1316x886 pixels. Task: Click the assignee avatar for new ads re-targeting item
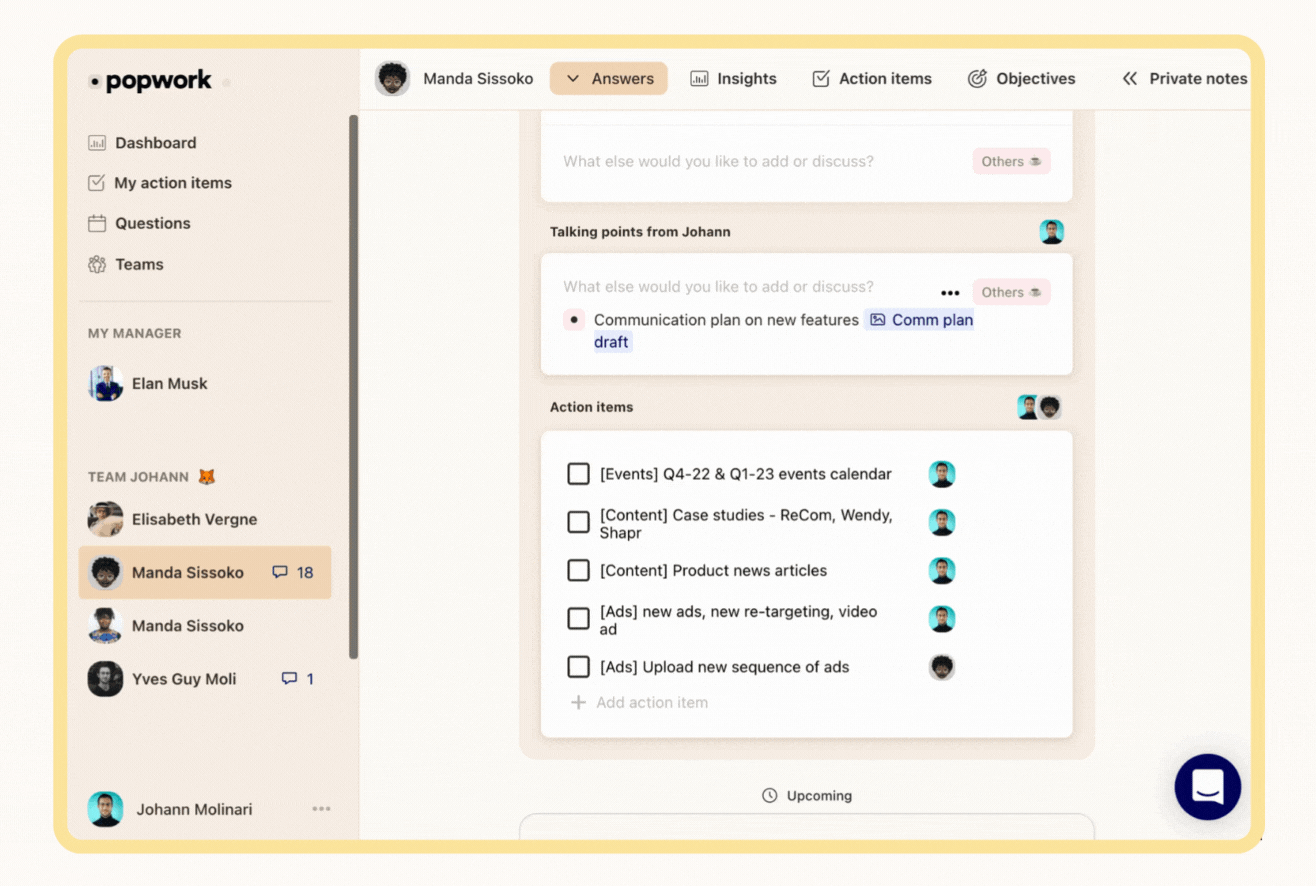(x=942, y=619)
